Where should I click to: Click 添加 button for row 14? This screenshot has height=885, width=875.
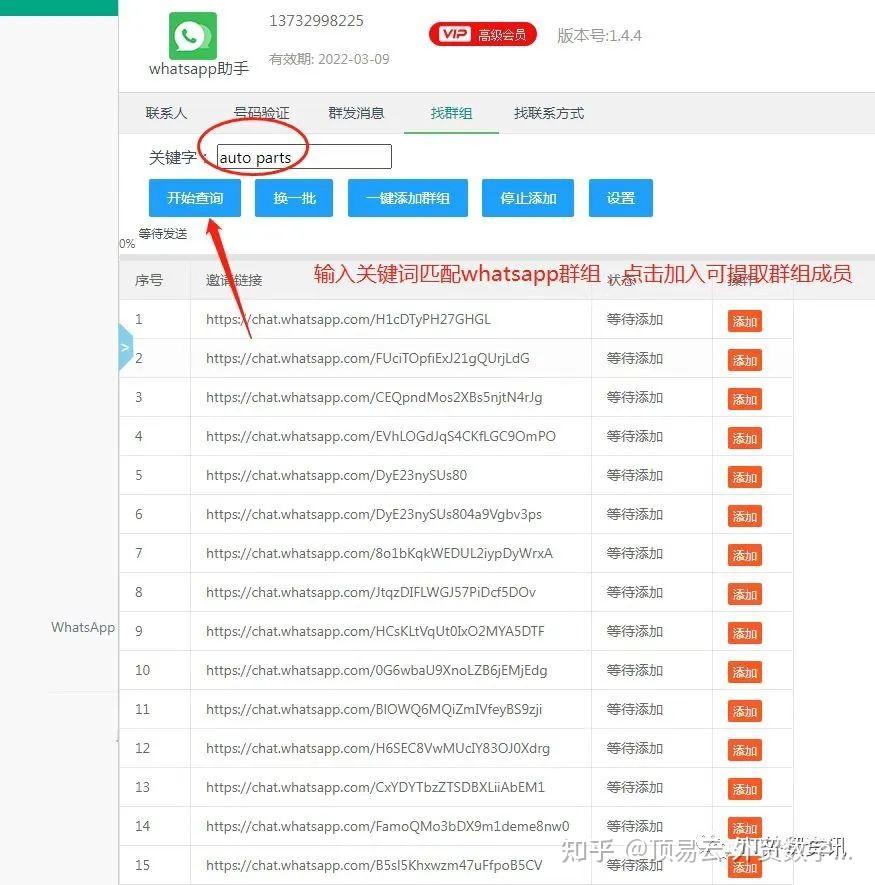[745, 827]
